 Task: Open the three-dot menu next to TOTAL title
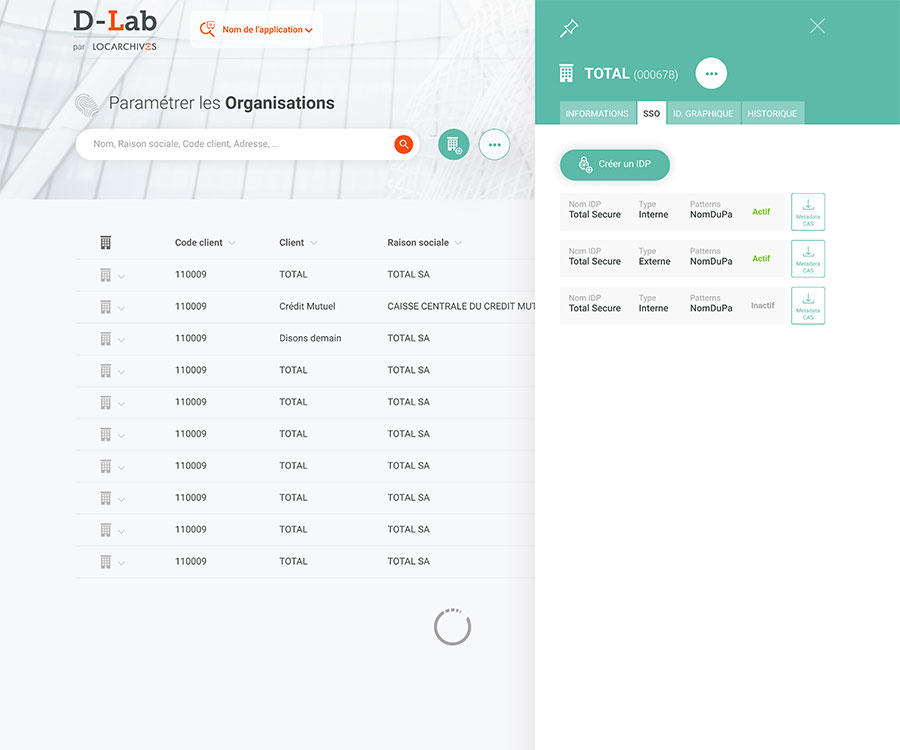click(x=711, y=73)
